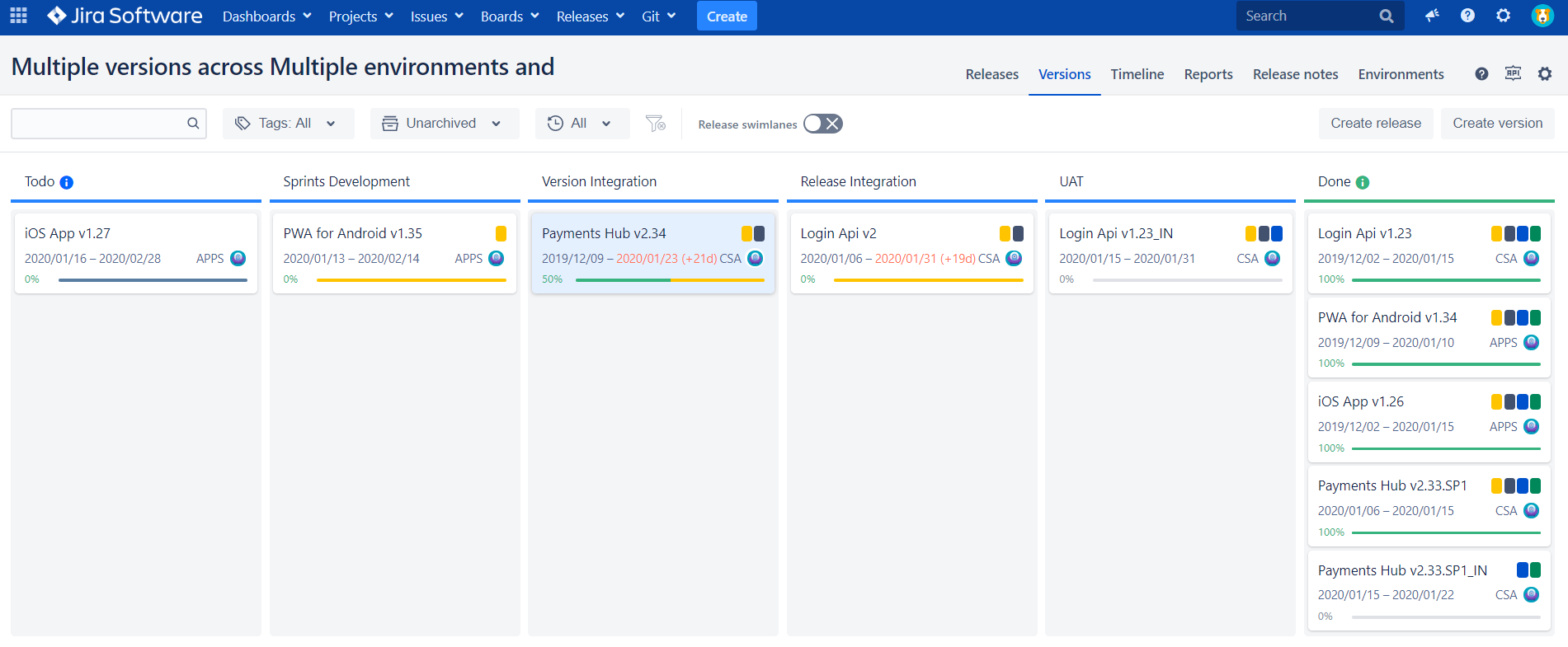Click the user profile avatar
1568x647 pixels.
click(x=1542, y=16)
